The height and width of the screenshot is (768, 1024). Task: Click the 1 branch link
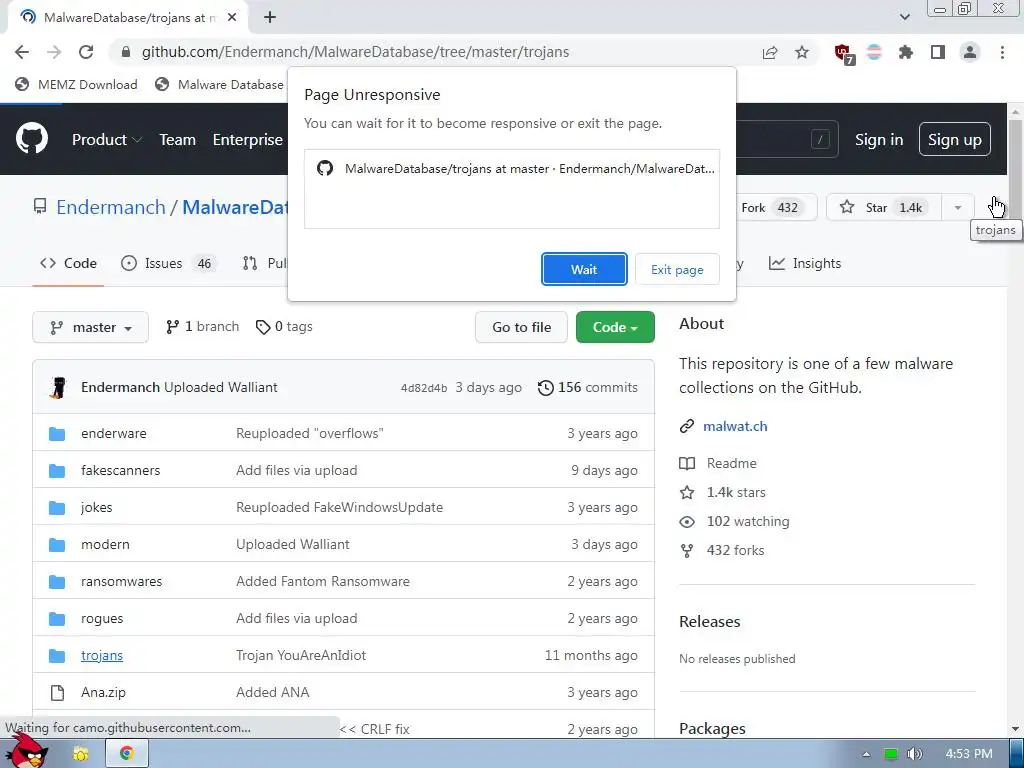point(202,327)
